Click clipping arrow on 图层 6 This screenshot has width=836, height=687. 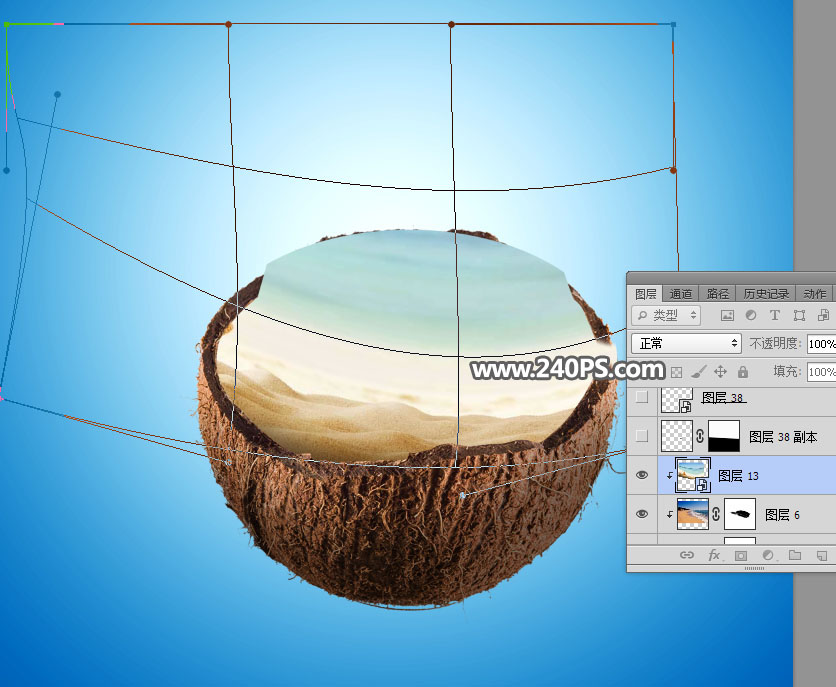coord(670,514)
